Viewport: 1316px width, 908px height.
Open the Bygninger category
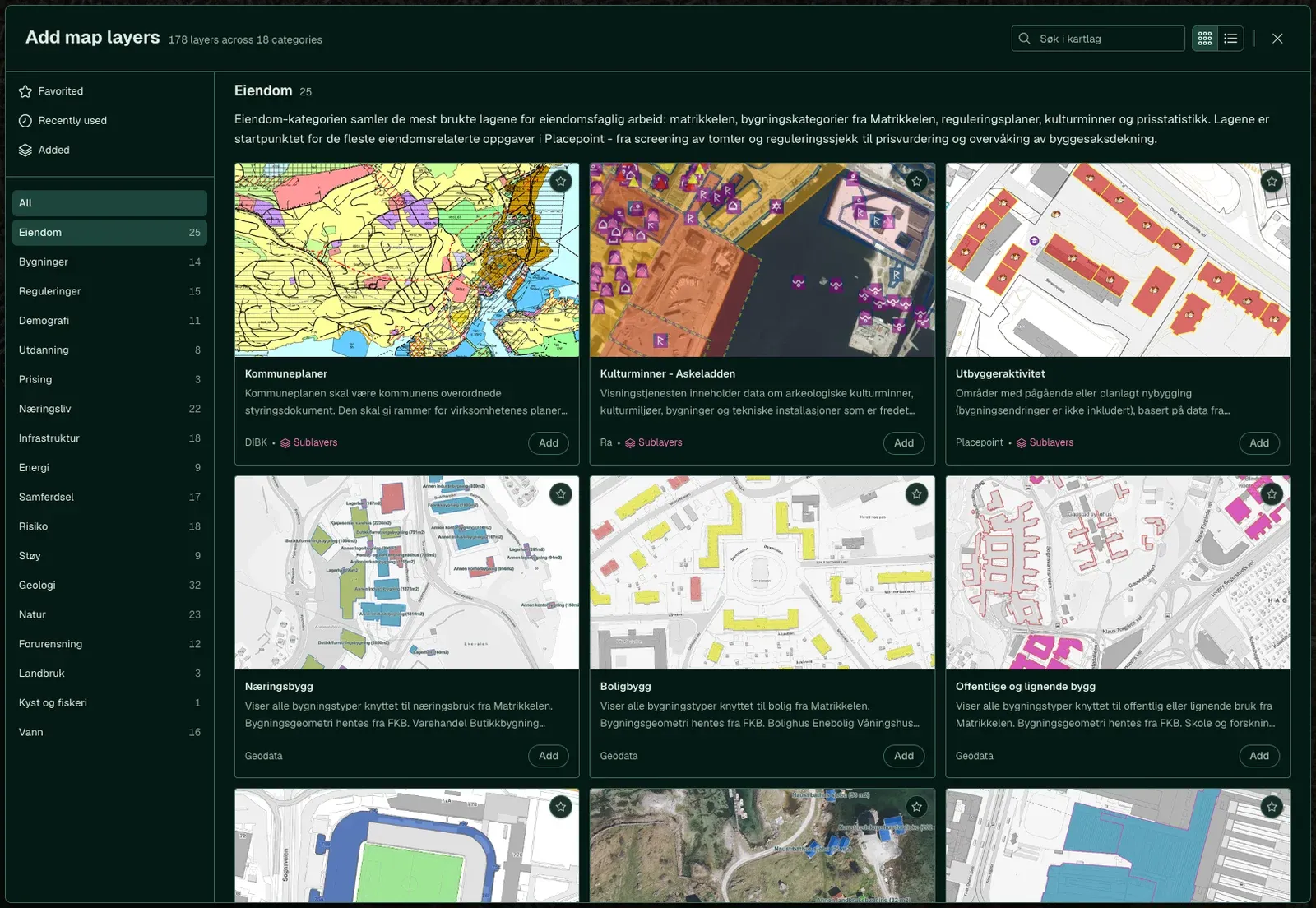coord(109,262)
